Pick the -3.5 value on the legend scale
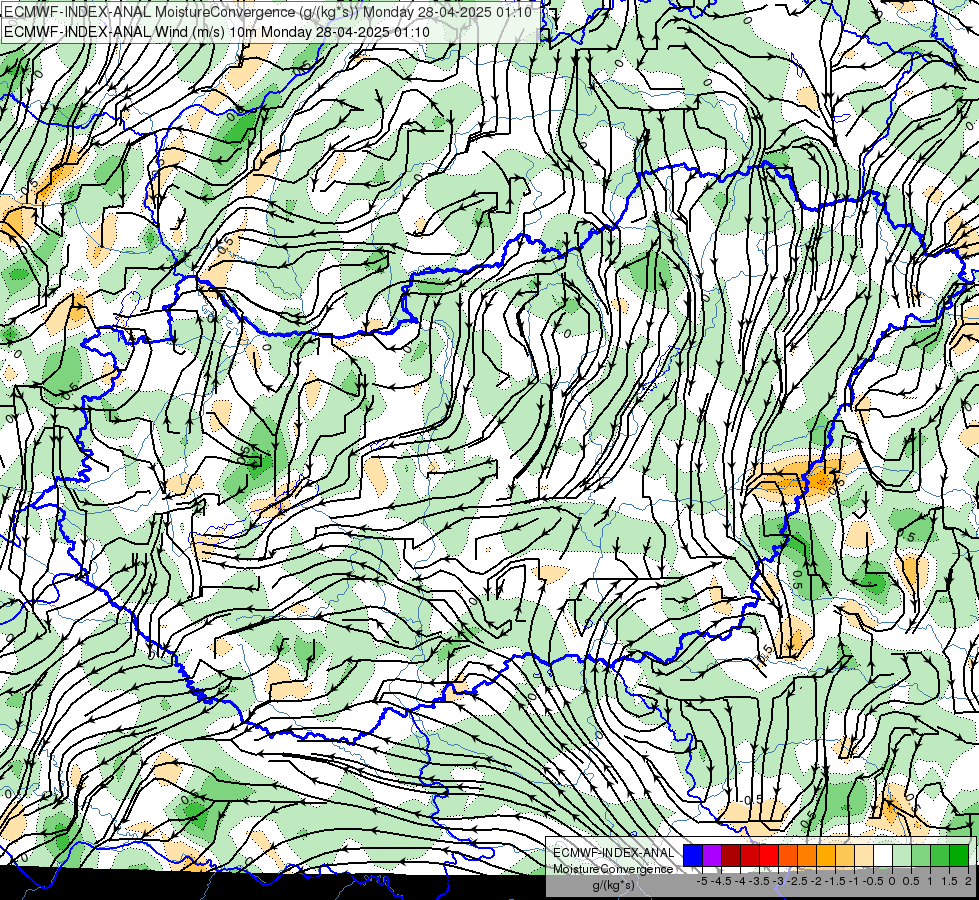The width and height of the screenshot is (979, 900). pyautogui.click(x=759, y=881)
